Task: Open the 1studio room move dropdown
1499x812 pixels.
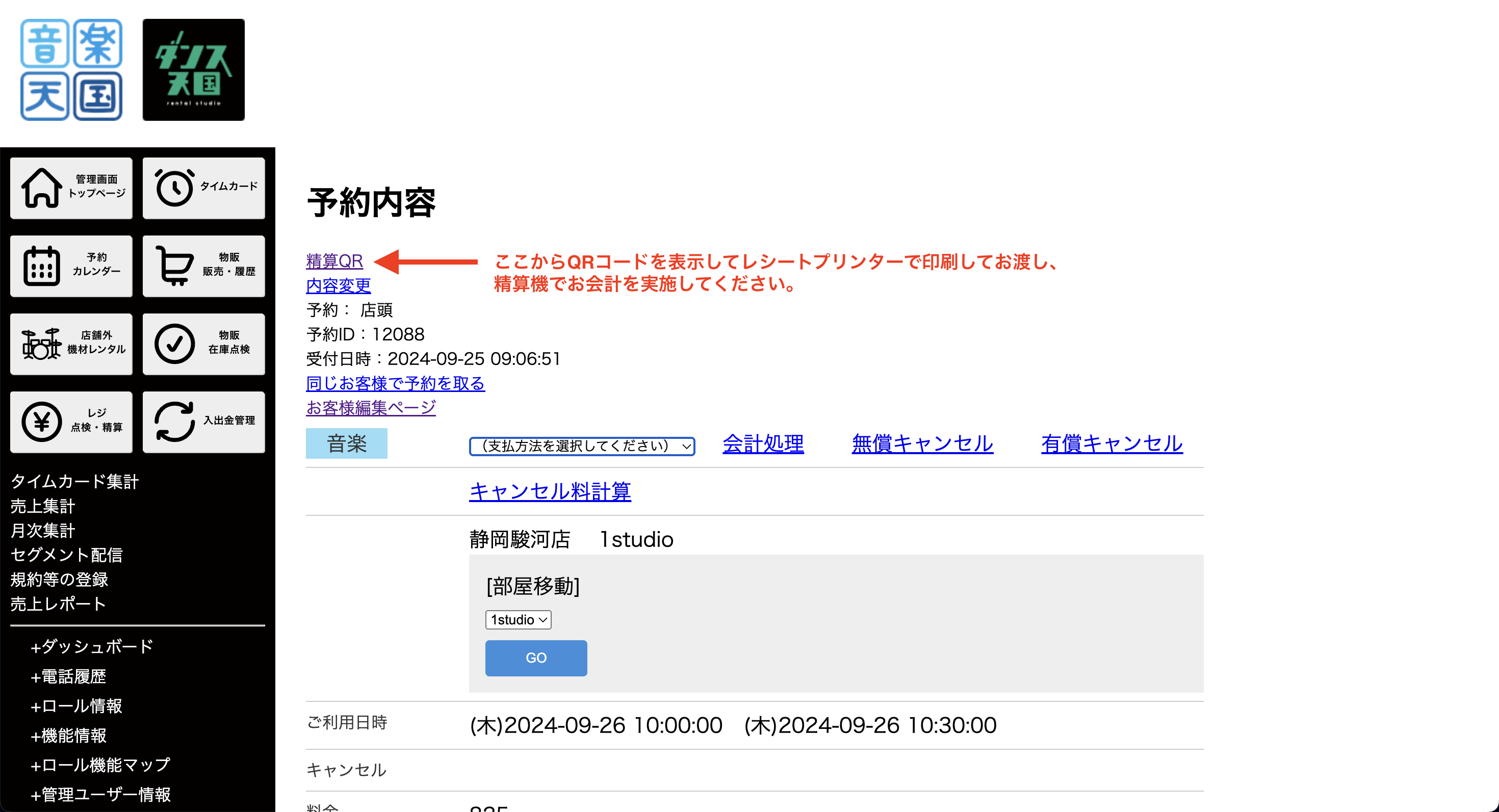Action: coord(518,619)
